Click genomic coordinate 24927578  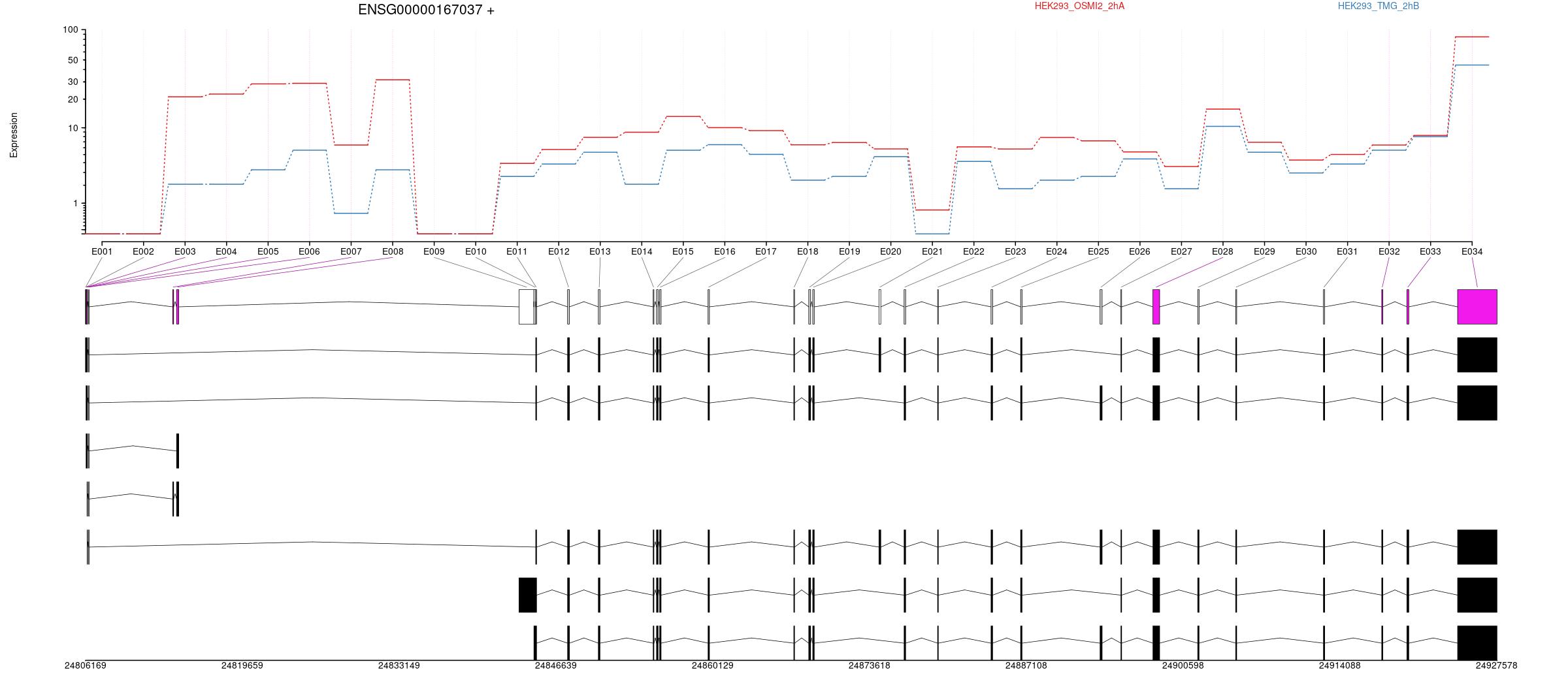(x=1496, y=666)
